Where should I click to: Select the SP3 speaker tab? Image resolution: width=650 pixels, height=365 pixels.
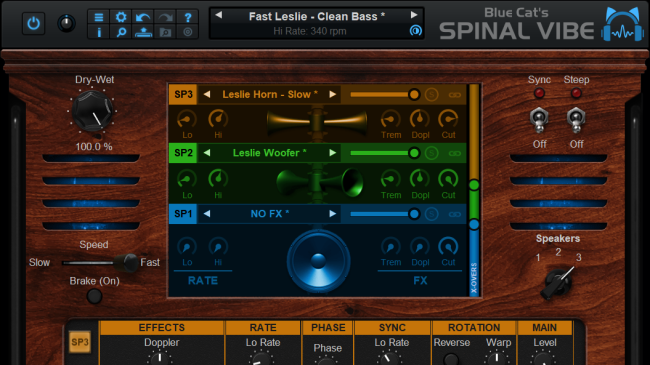pyautogui.click(x=183, y=95)
